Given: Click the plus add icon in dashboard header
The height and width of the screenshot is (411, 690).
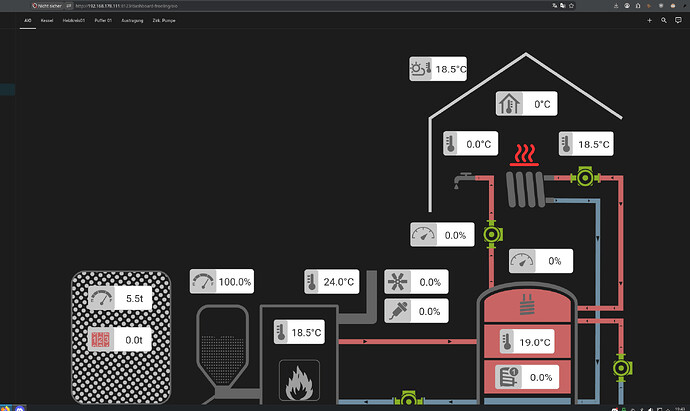Looking at the screenshot, I should pyautogui.click(x=649, y=20).
